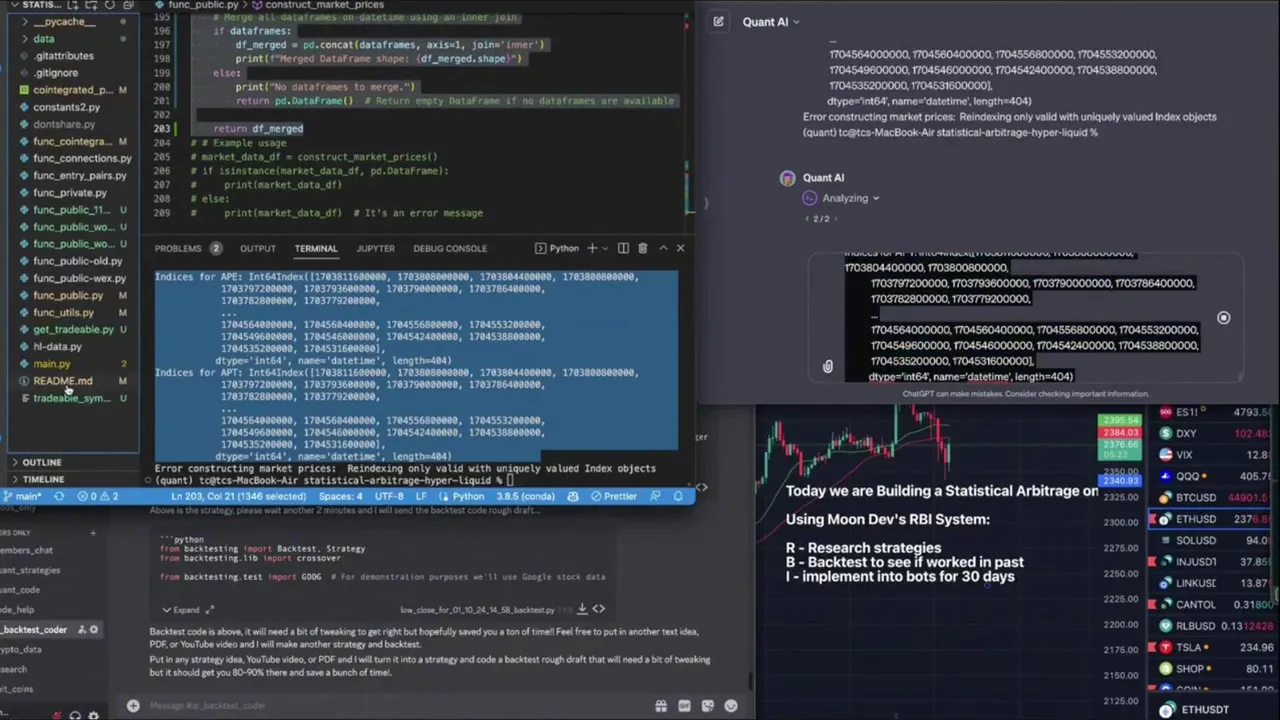Select BTCUSD in the trading watchlist
The width and height of the screenshot is (1280, 720).
(1213, 498)
